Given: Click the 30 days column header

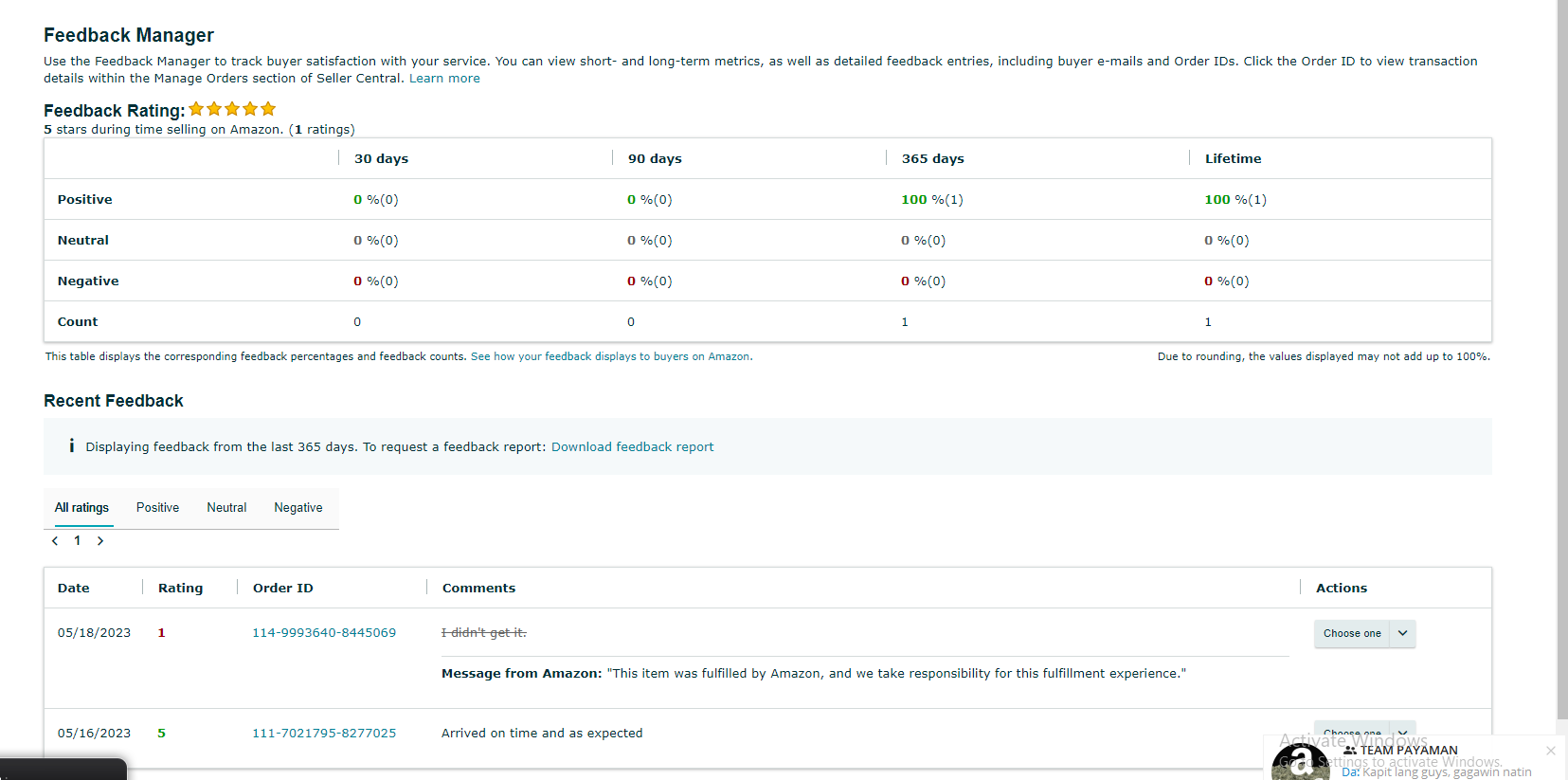Looking at the screenshot, I should pyautogui.click(x=381, y=158).
